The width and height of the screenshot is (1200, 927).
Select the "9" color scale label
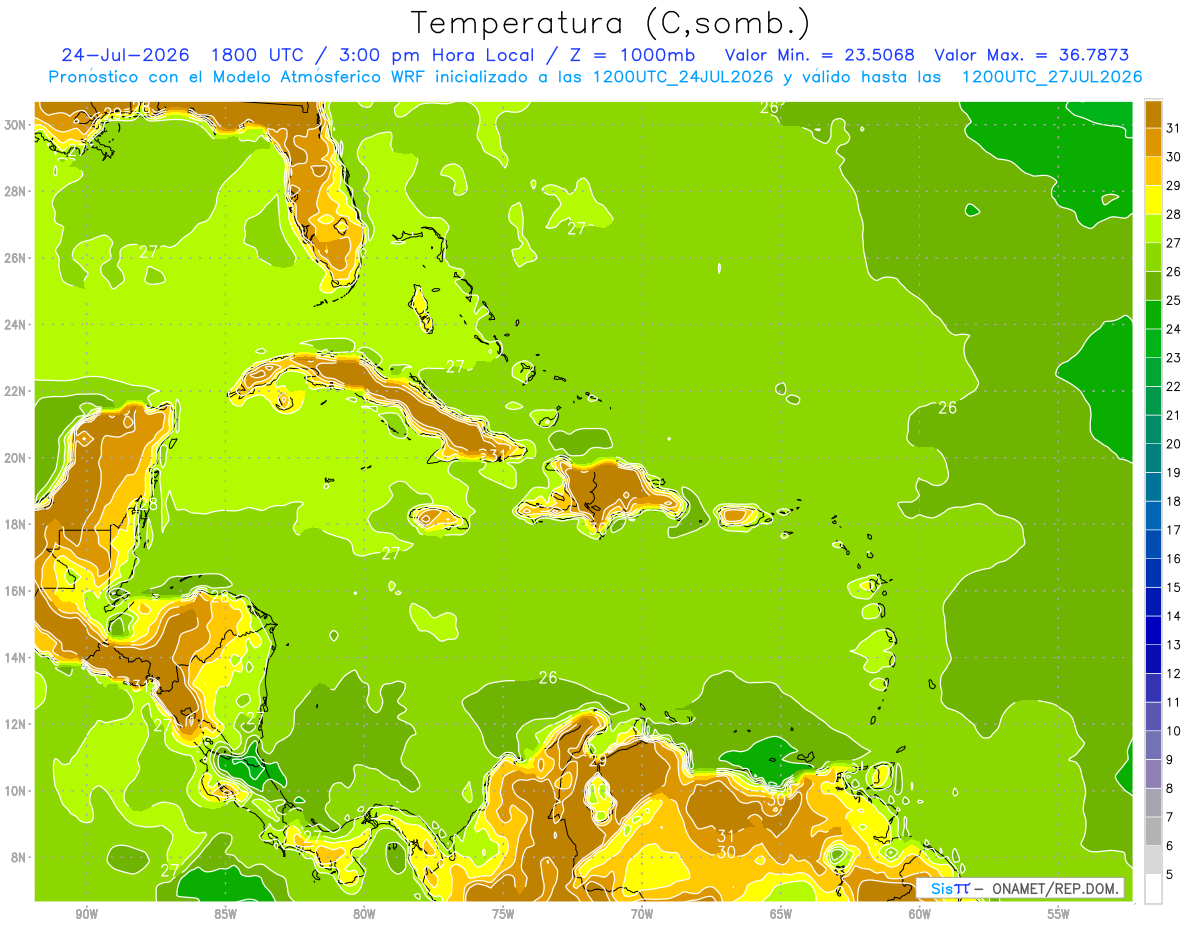click(1170, 760)
